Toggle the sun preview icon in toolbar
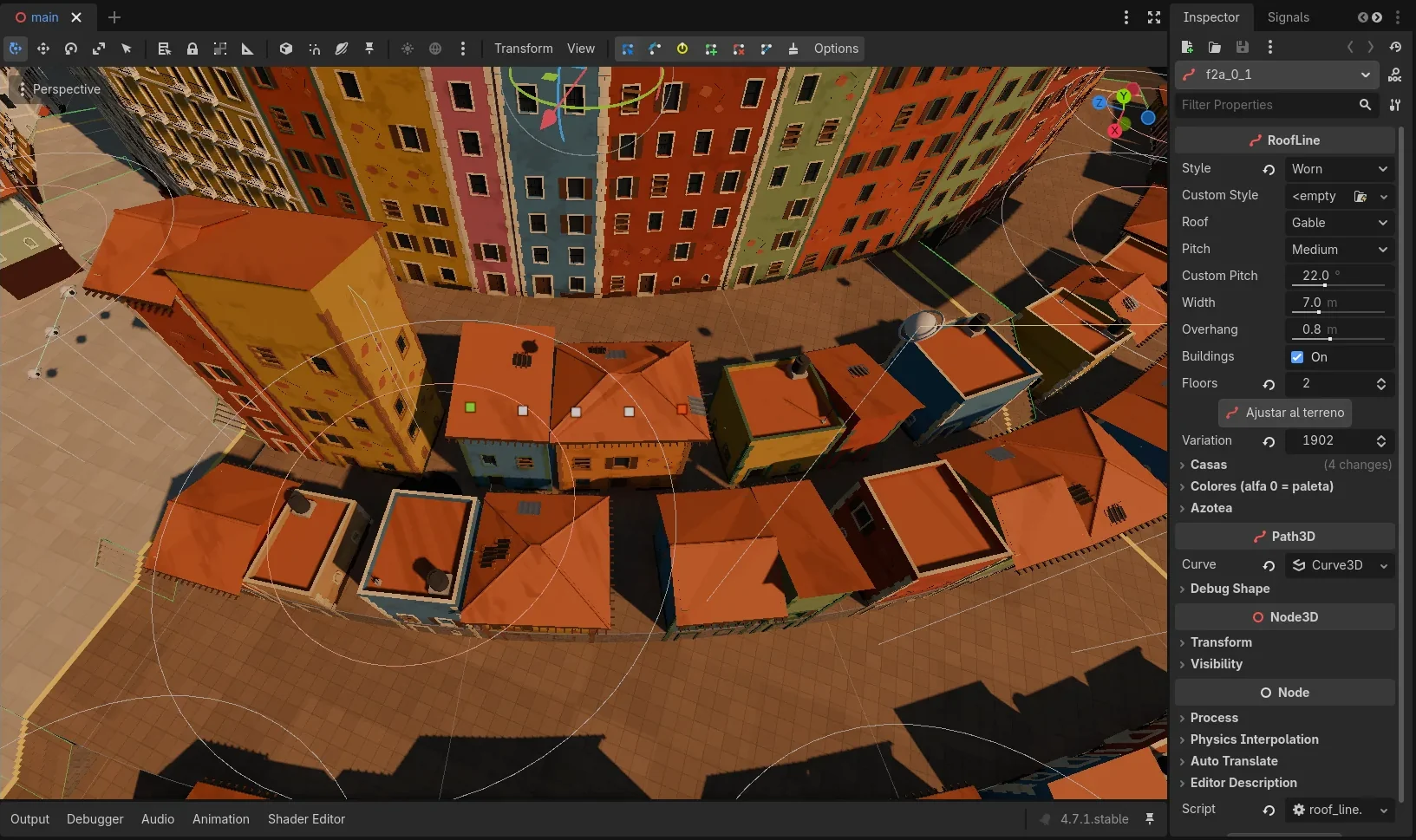This screenshot has width=1416, height=840. coord(408,49)
